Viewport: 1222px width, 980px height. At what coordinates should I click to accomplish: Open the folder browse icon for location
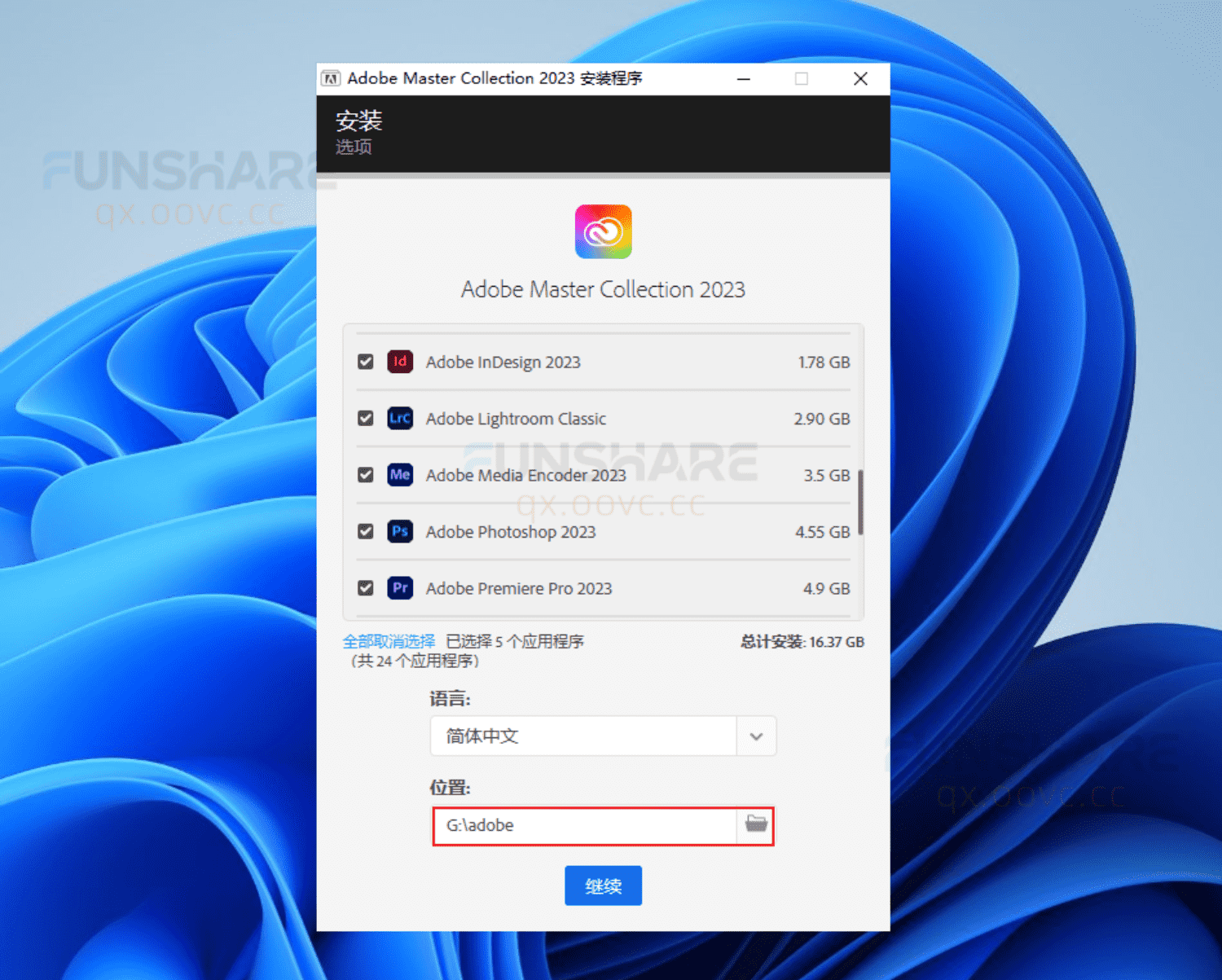tap(756, 824)
